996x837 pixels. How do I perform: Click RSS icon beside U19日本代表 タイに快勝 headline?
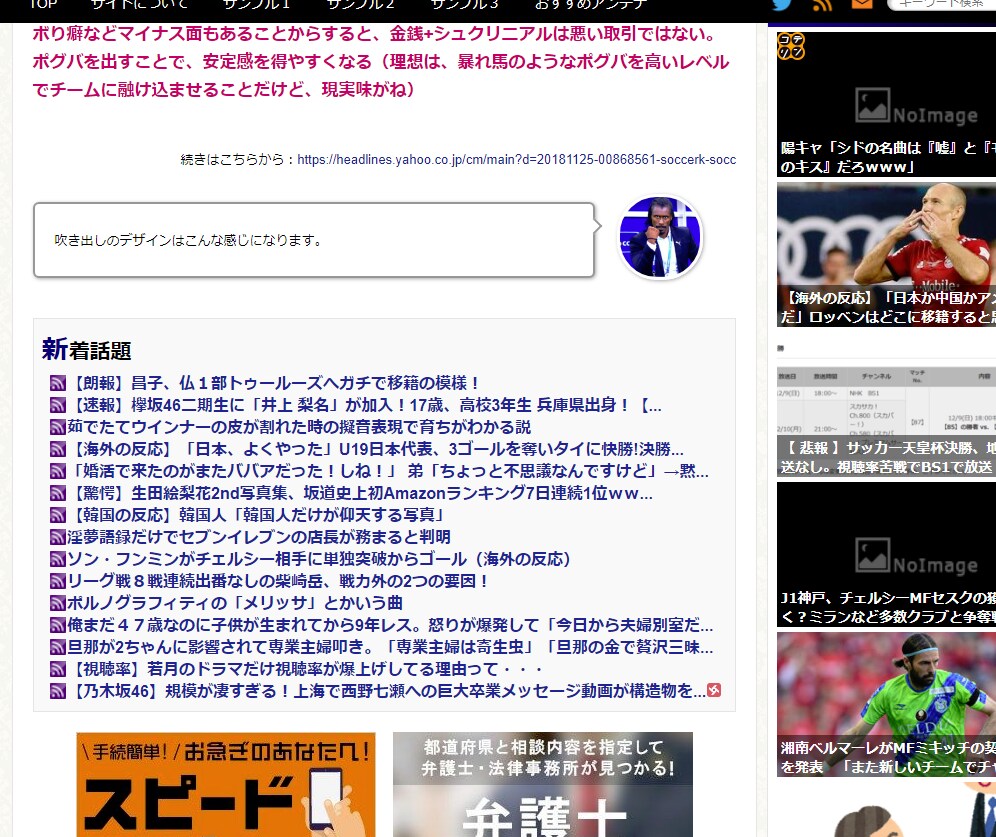point(58,449)
